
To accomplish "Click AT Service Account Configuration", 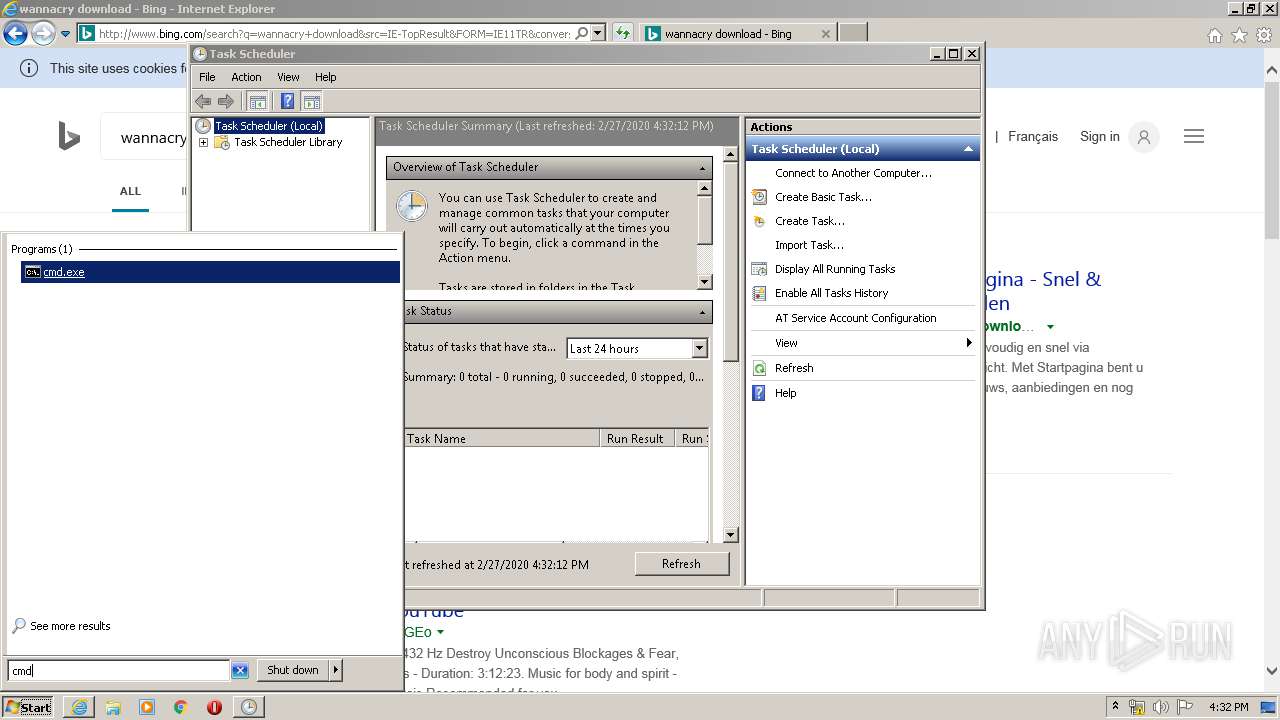I will click(x=856, y=318).
